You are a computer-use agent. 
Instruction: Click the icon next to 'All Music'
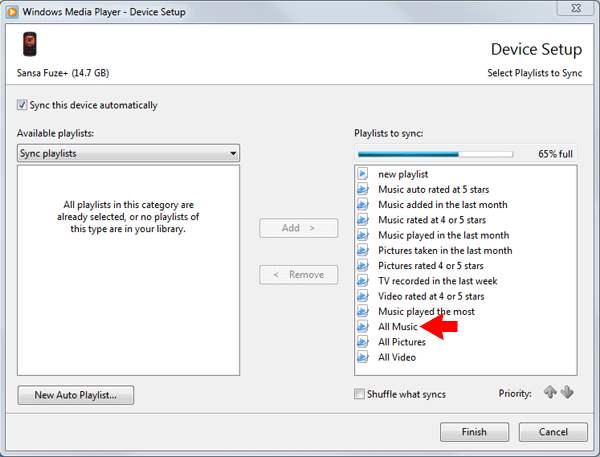pos(364,327)
